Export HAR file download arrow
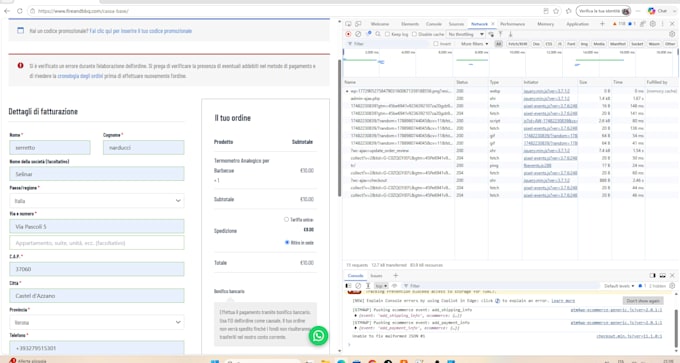Viewport: 680px width, 363px height. click(x=510, y=34)
